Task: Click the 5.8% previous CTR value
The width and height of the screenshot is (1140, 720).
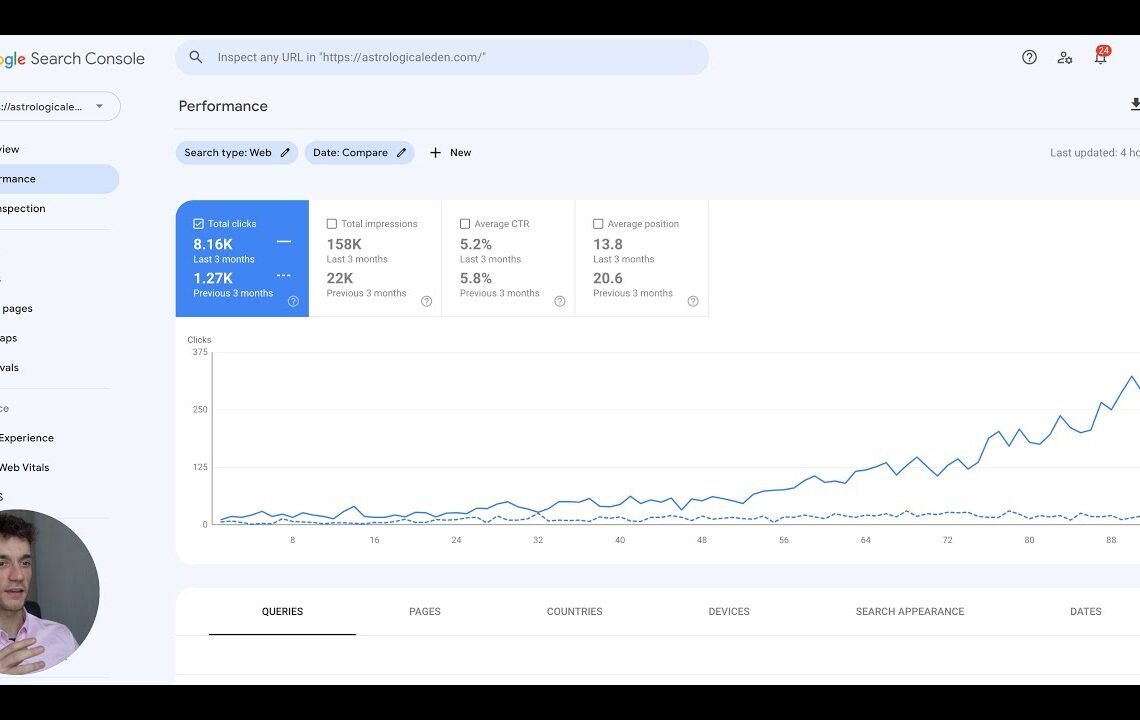Action: coord(475,279)
